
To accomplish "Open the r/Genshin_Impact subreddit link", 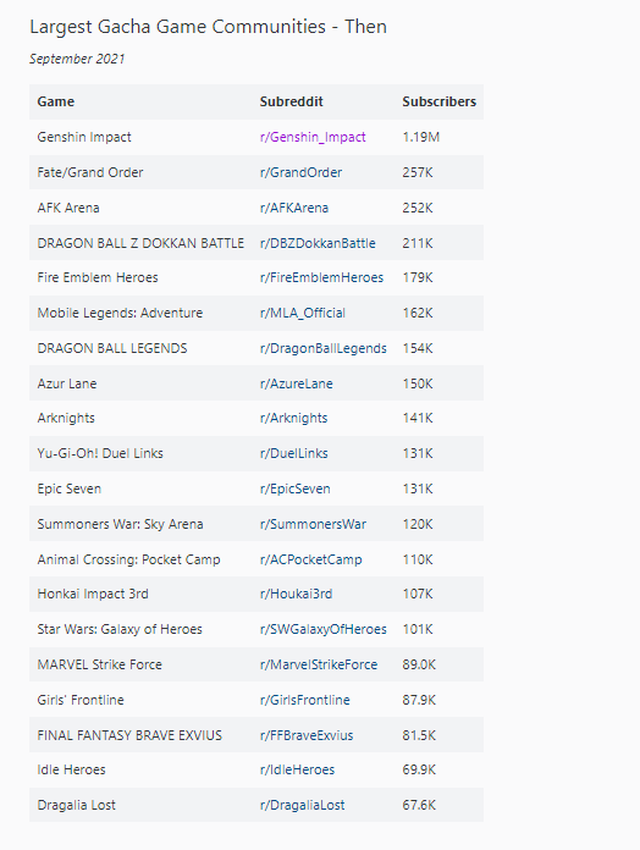I will click(312, 137).
